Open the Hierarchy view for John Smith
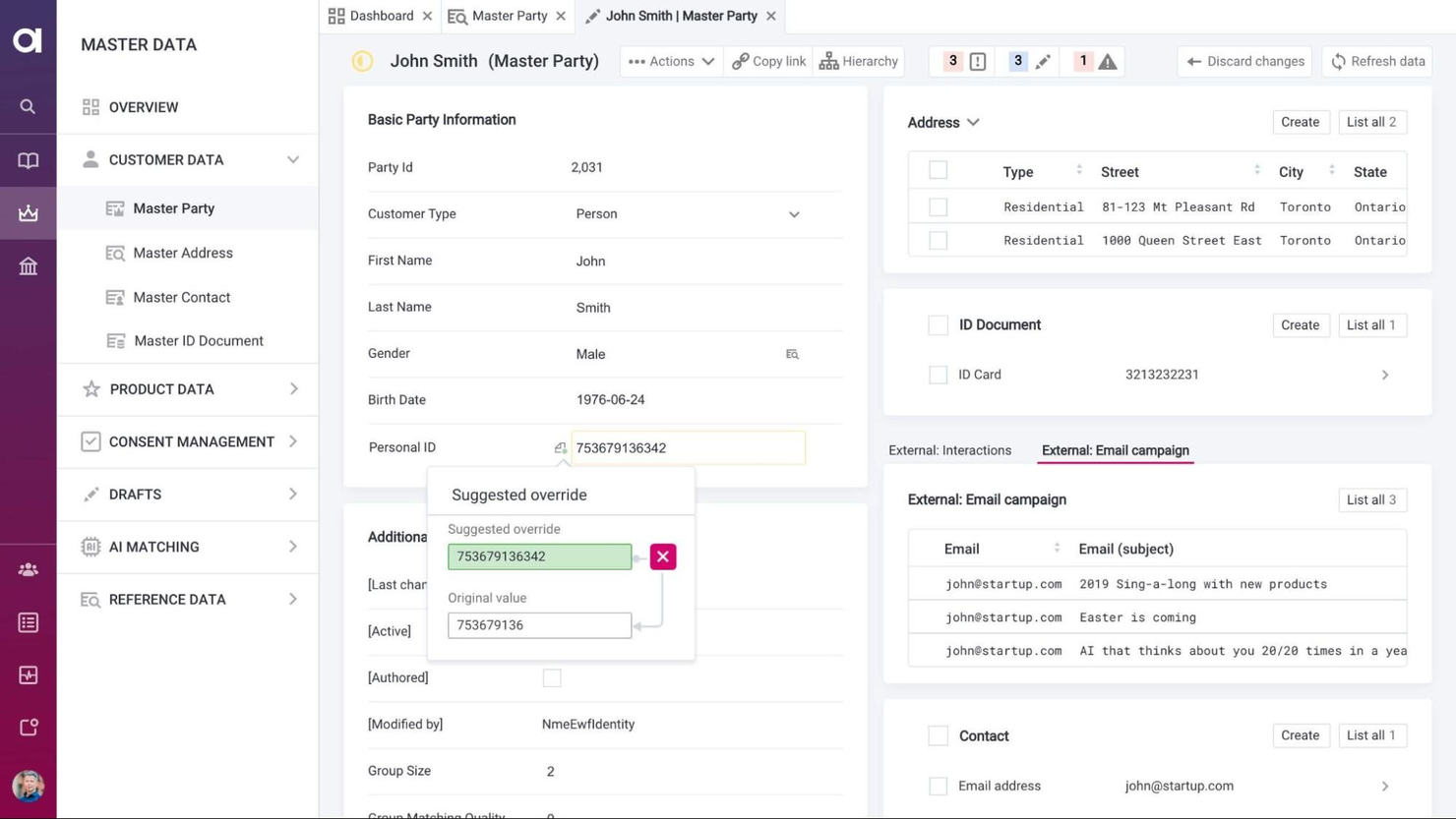This screenshot has height=819, width=1456. [x=858, y=60]
